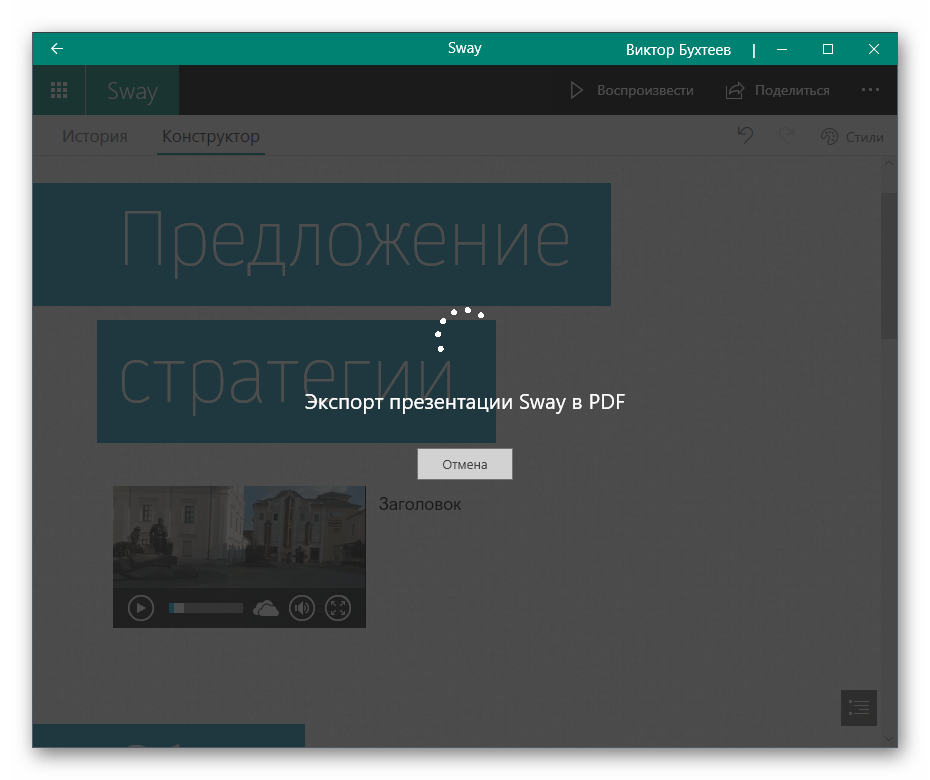
Task: Open the navigation list icon bottom right
Action: point(858,707)
